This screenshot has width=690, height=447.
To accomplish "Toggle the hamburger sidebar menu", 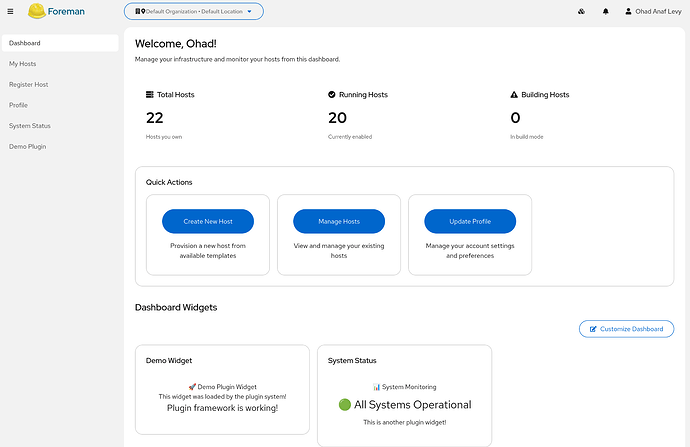I will (x=10, y=12).
